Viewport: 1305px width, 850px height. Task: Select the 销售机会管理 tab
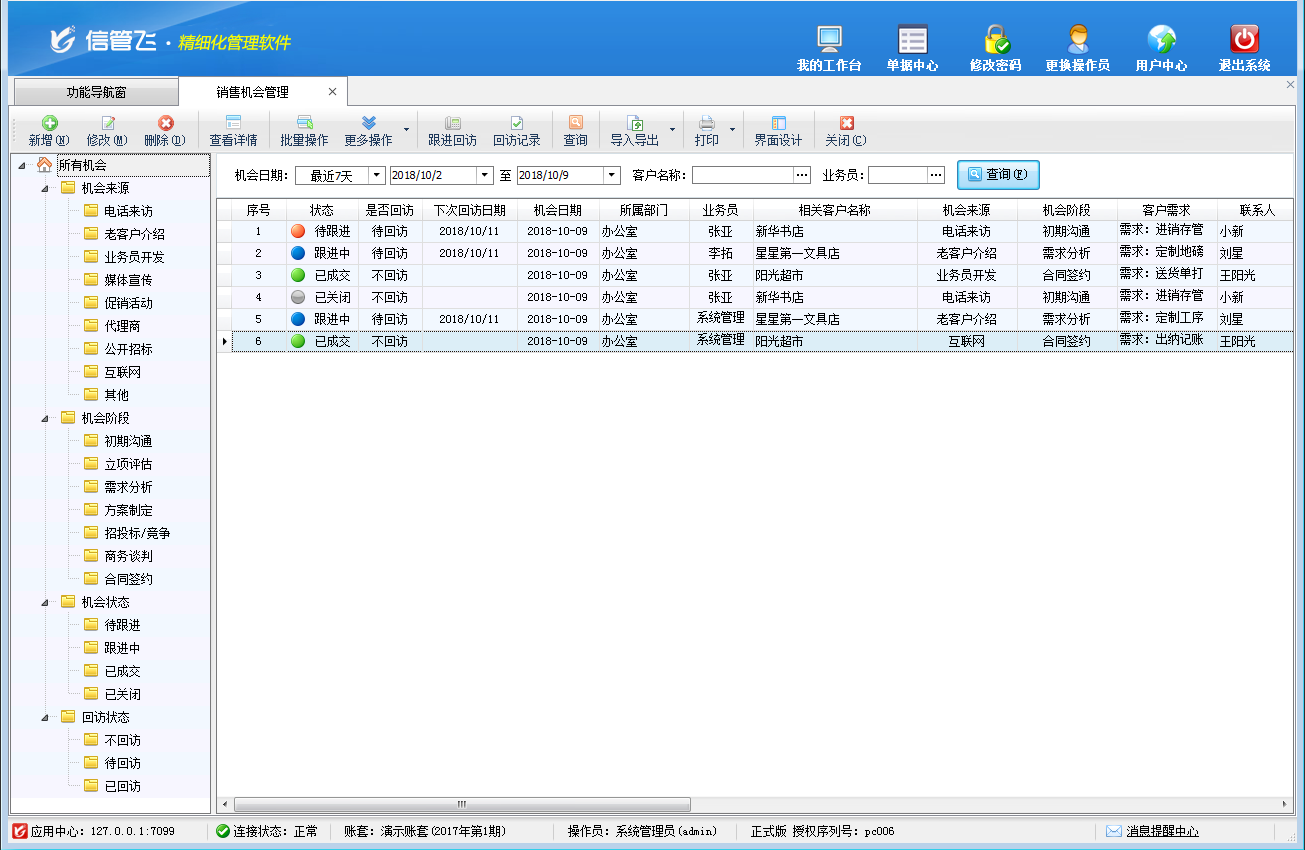252,92
